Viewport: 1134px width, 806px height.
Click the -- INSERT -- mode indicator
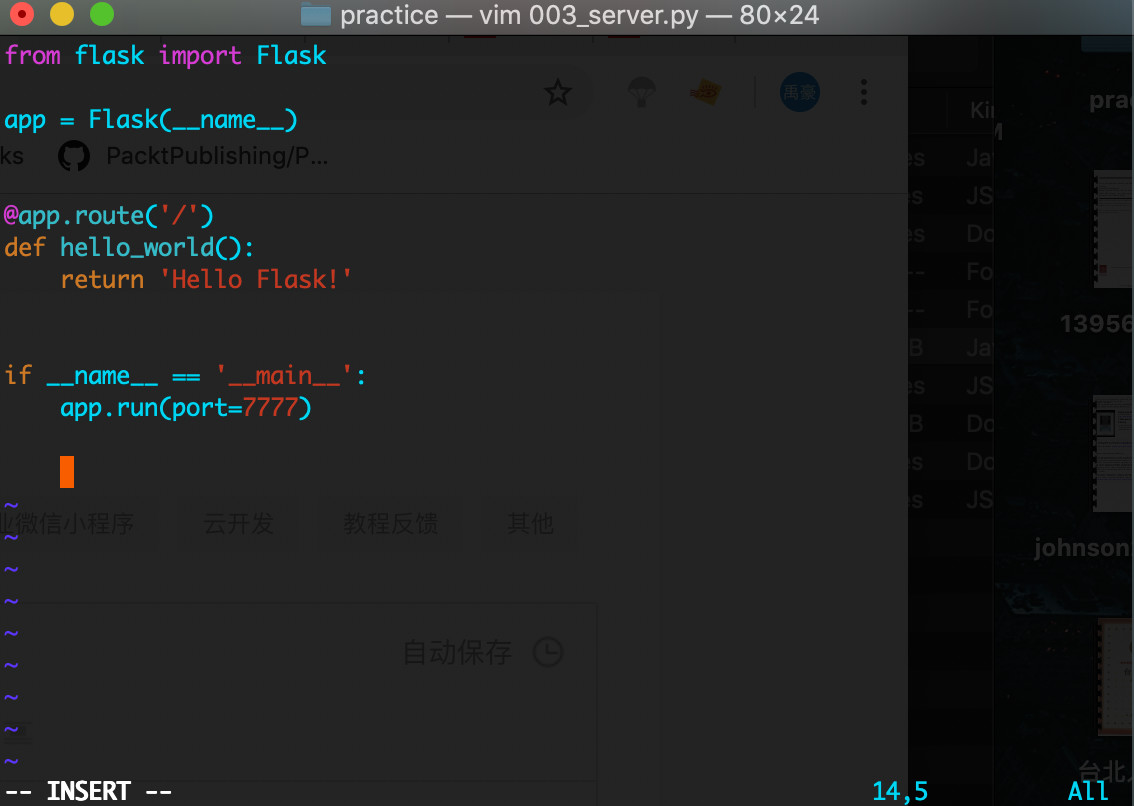[88, 791]
